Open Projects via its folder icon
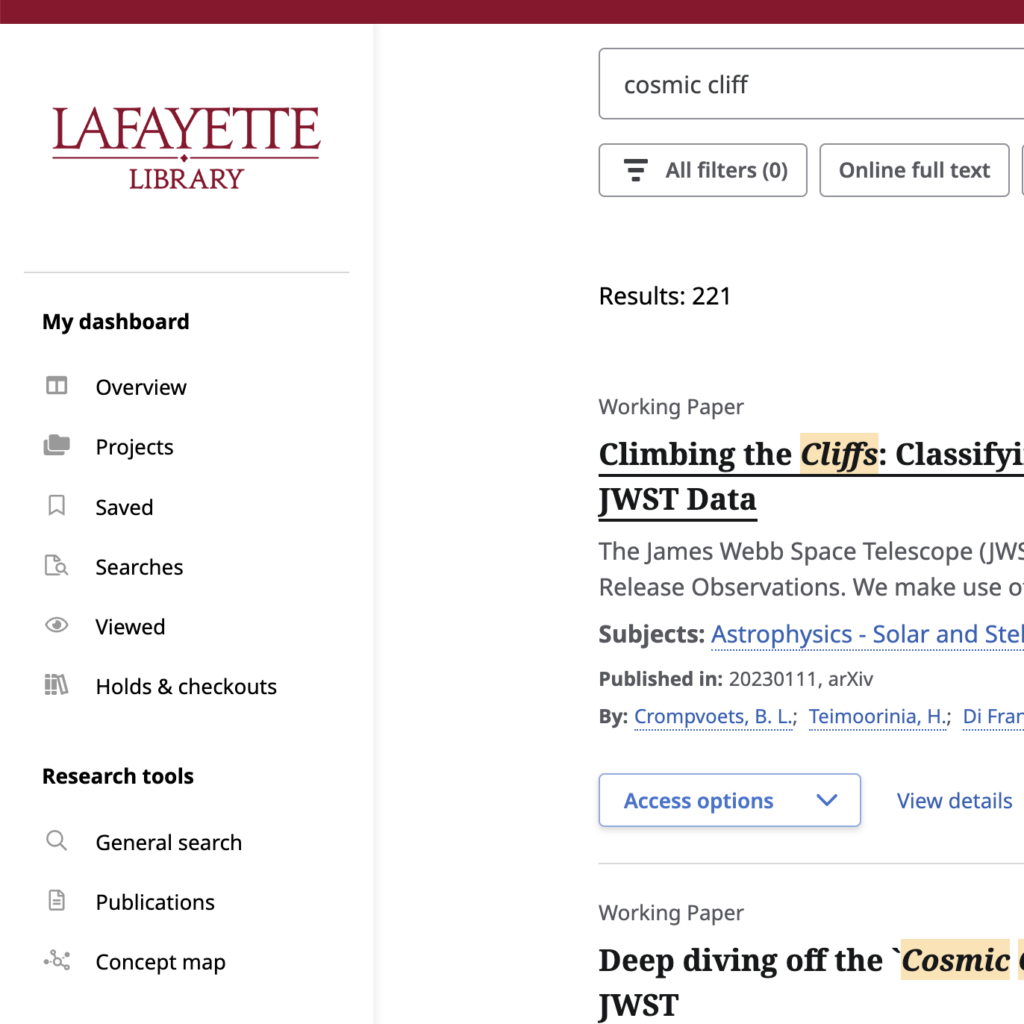The image size is (1024, 1024). pos(57,445)
